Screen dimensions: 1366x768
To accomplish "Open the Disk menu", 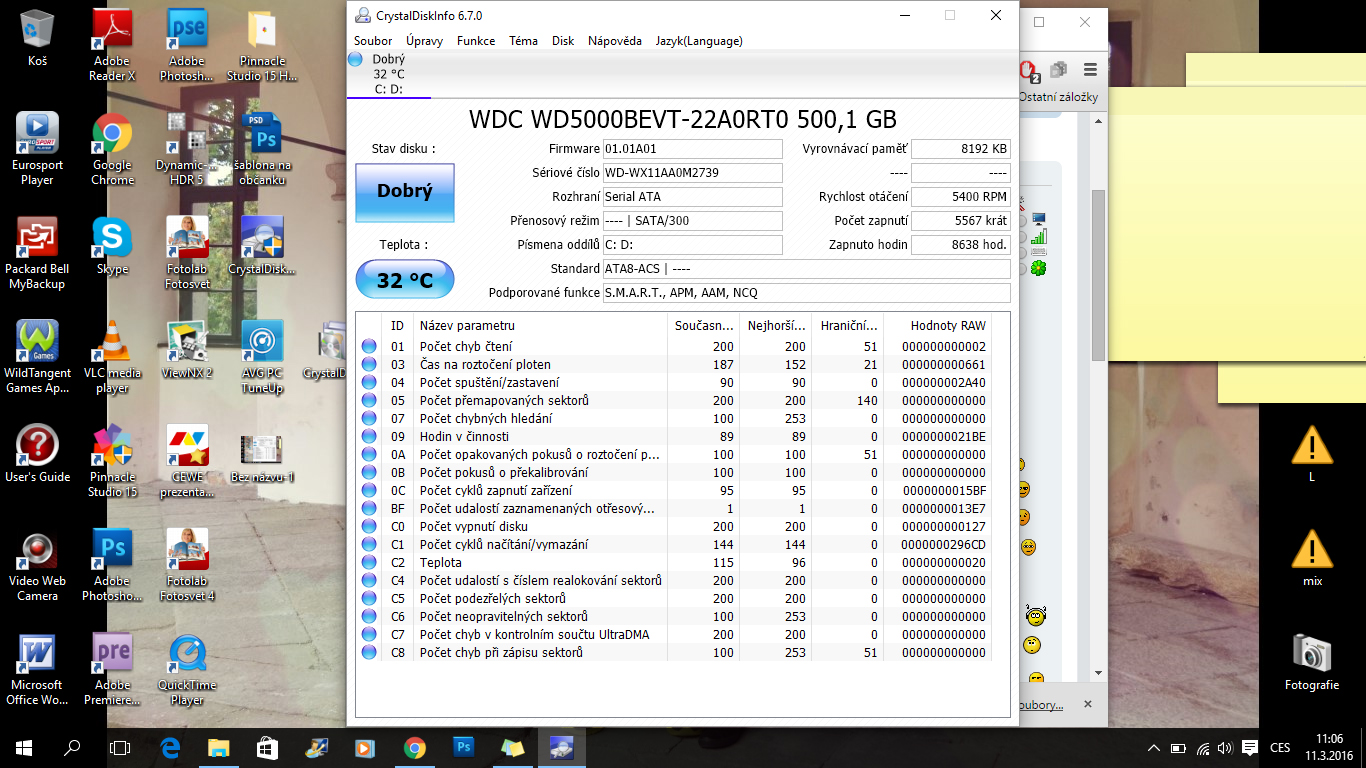I will tap(563, 41).
